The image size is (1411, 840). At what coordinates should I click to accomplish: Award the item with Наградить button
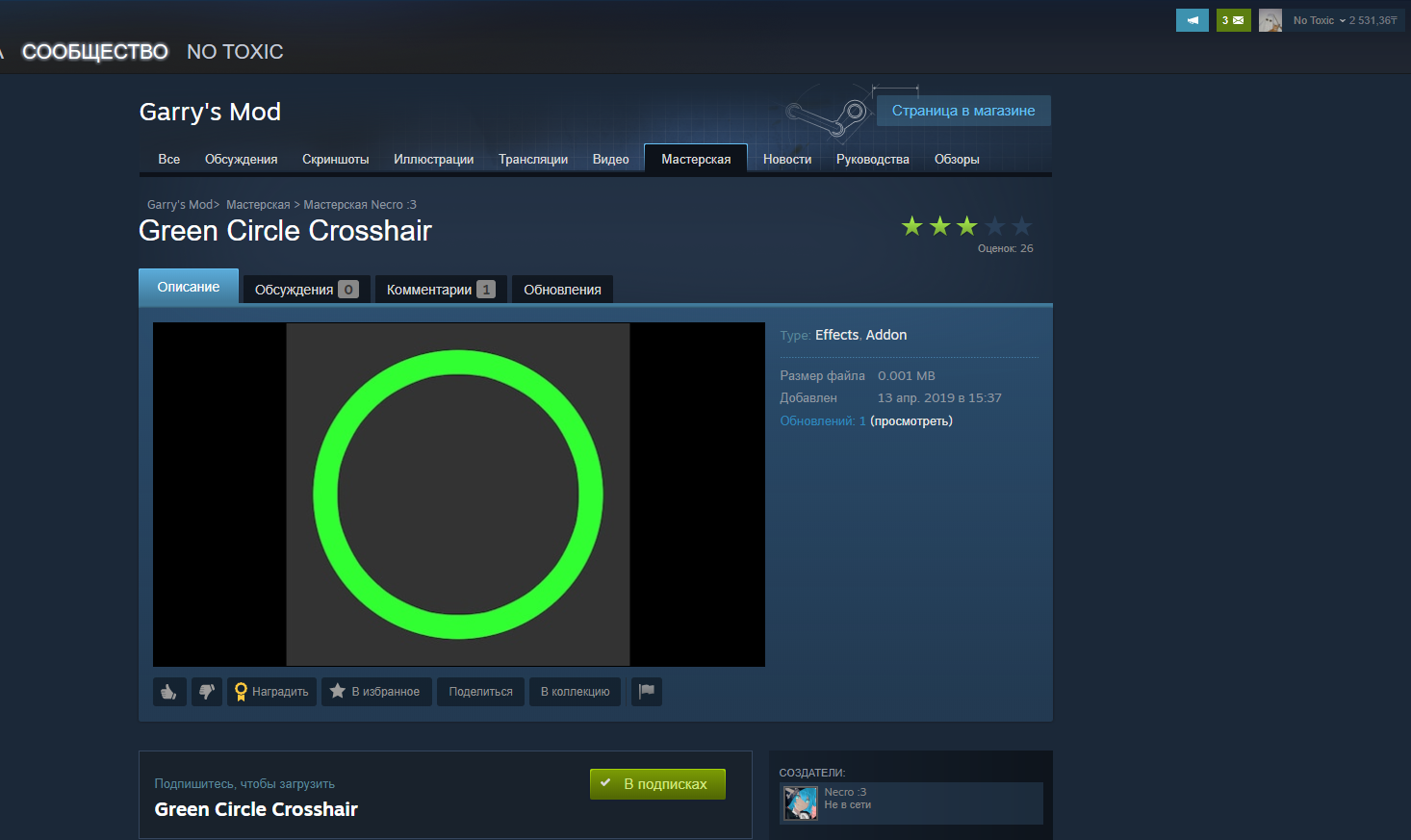click(271, 692)
